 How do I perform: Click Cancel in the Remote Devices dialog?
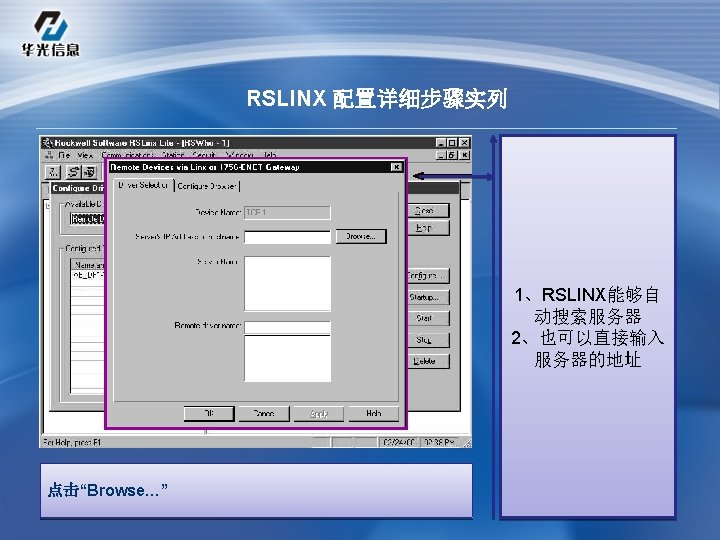click(264, 413)
